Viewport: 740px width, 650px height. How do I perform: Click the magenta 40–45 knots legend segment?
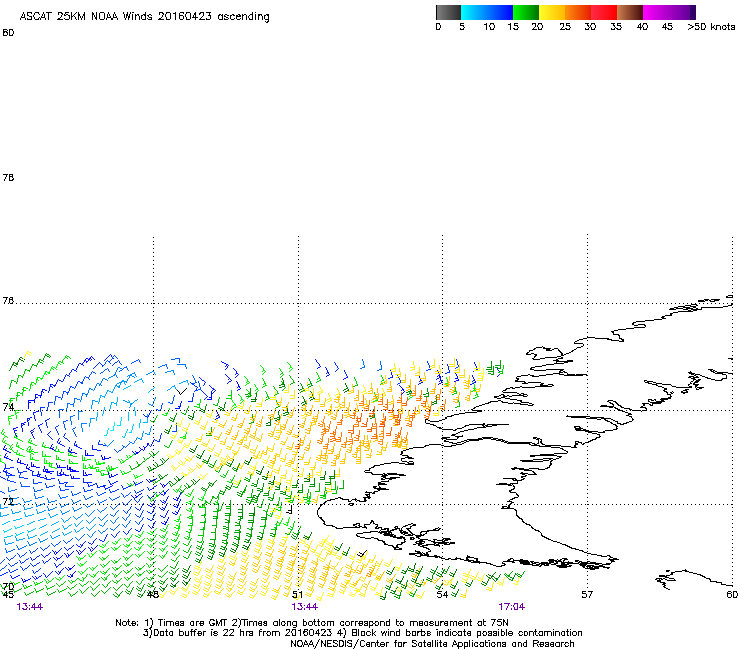click(656, 12)
